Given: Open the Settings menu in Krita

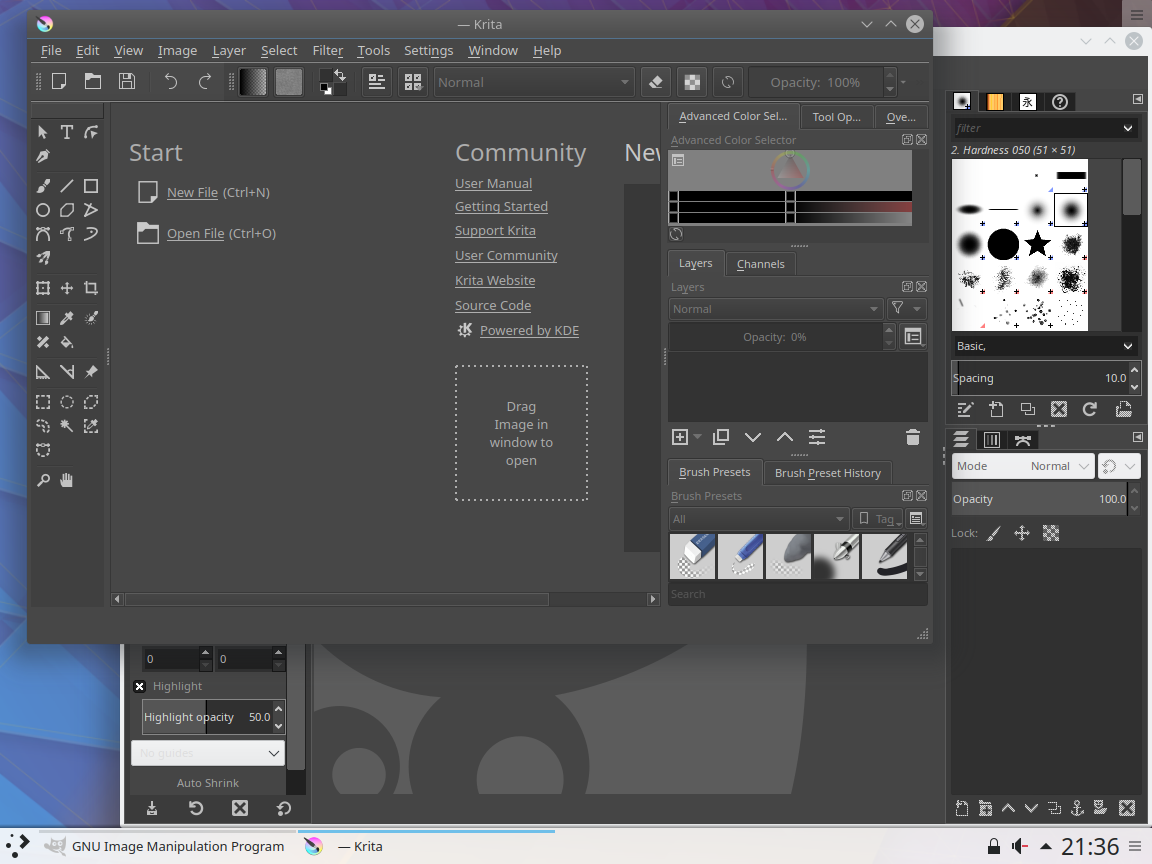Looking at the screenshot, I should tap(428, 51).
